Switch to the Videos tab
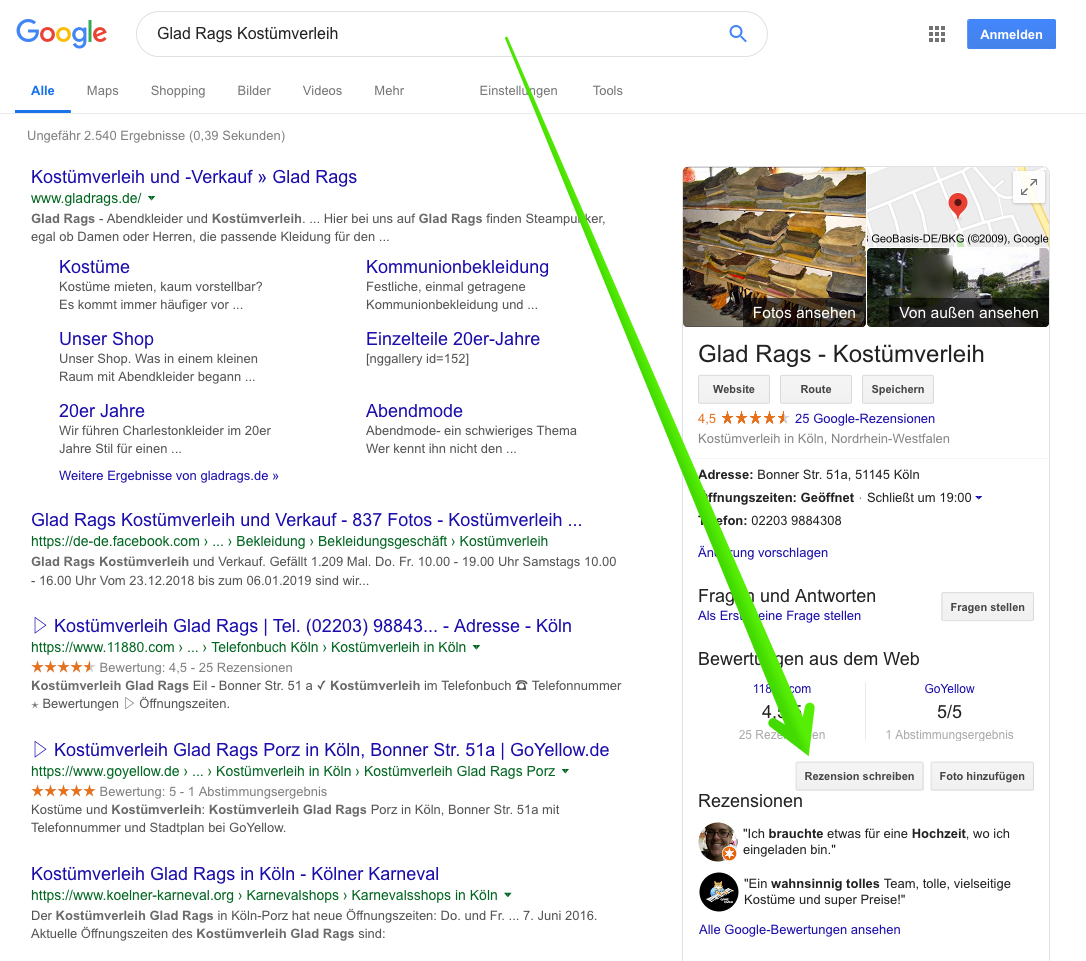 point(322,91)
